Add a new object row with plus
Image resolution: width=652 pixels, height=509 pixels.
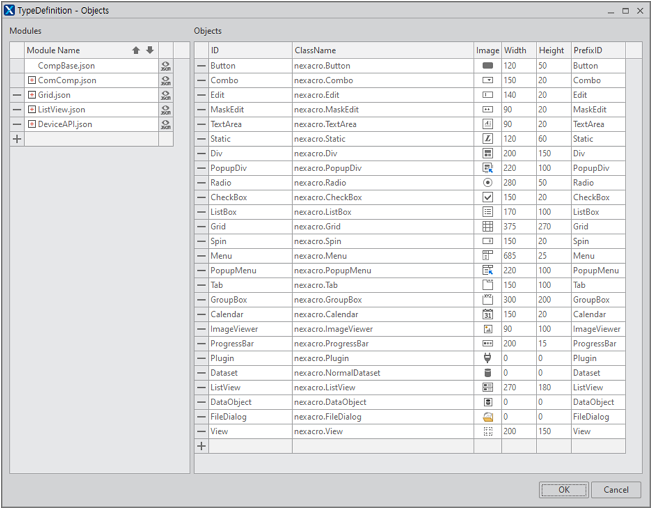coord(201,446)
